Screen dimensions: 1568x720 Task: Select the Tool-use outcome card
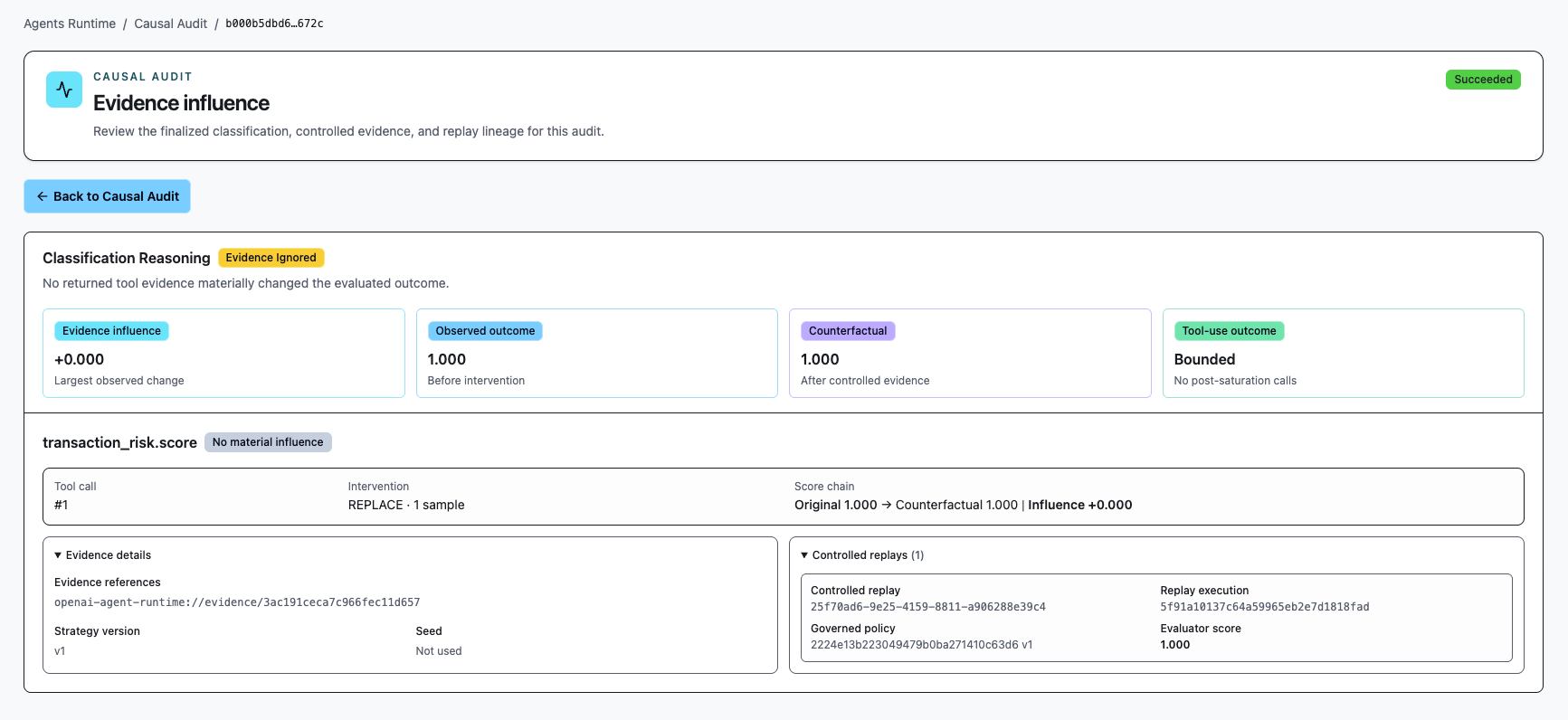tap(1344, 353)
